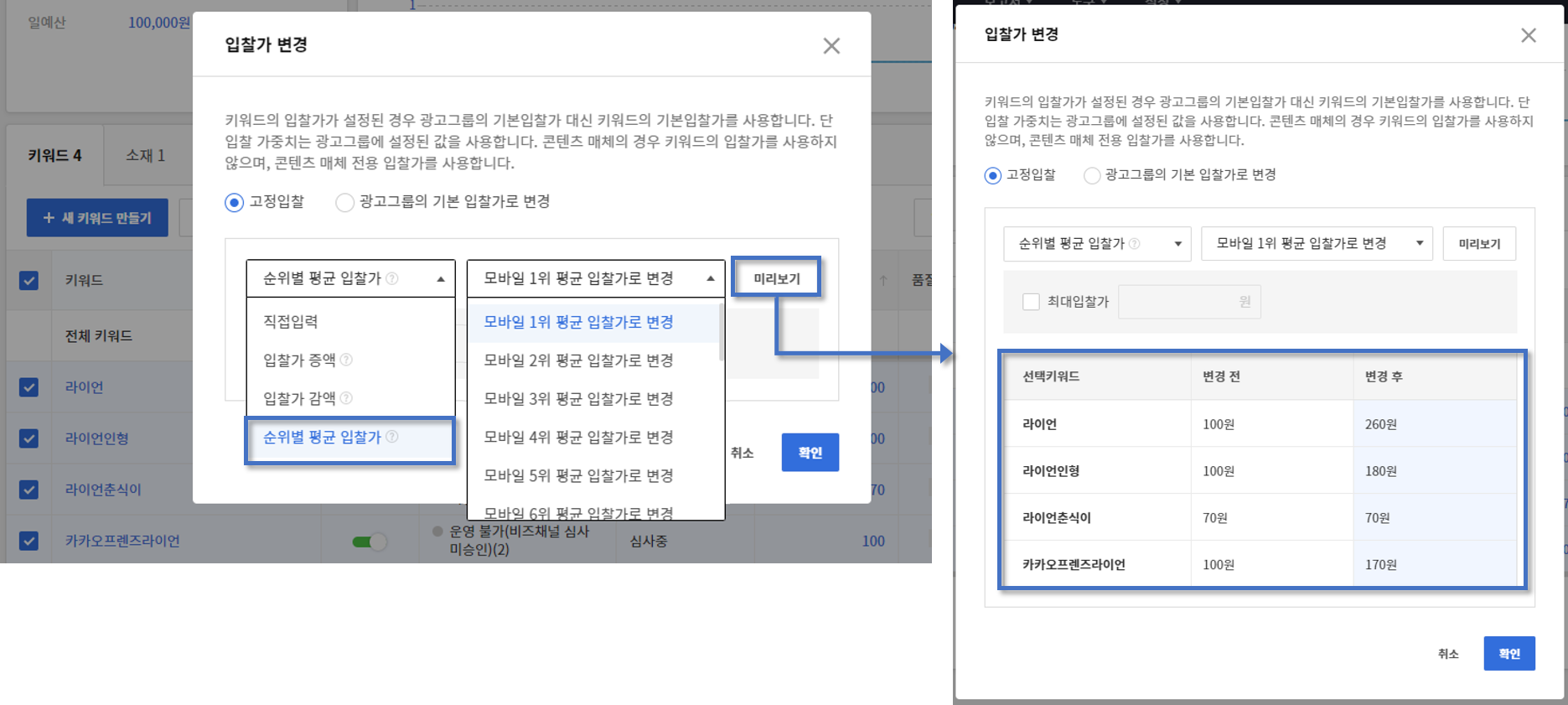The image size is (1568, 705).
Task: Select 모바일 5위 평균 입찰가로 변경 option
Action: (x=593, y=475)
